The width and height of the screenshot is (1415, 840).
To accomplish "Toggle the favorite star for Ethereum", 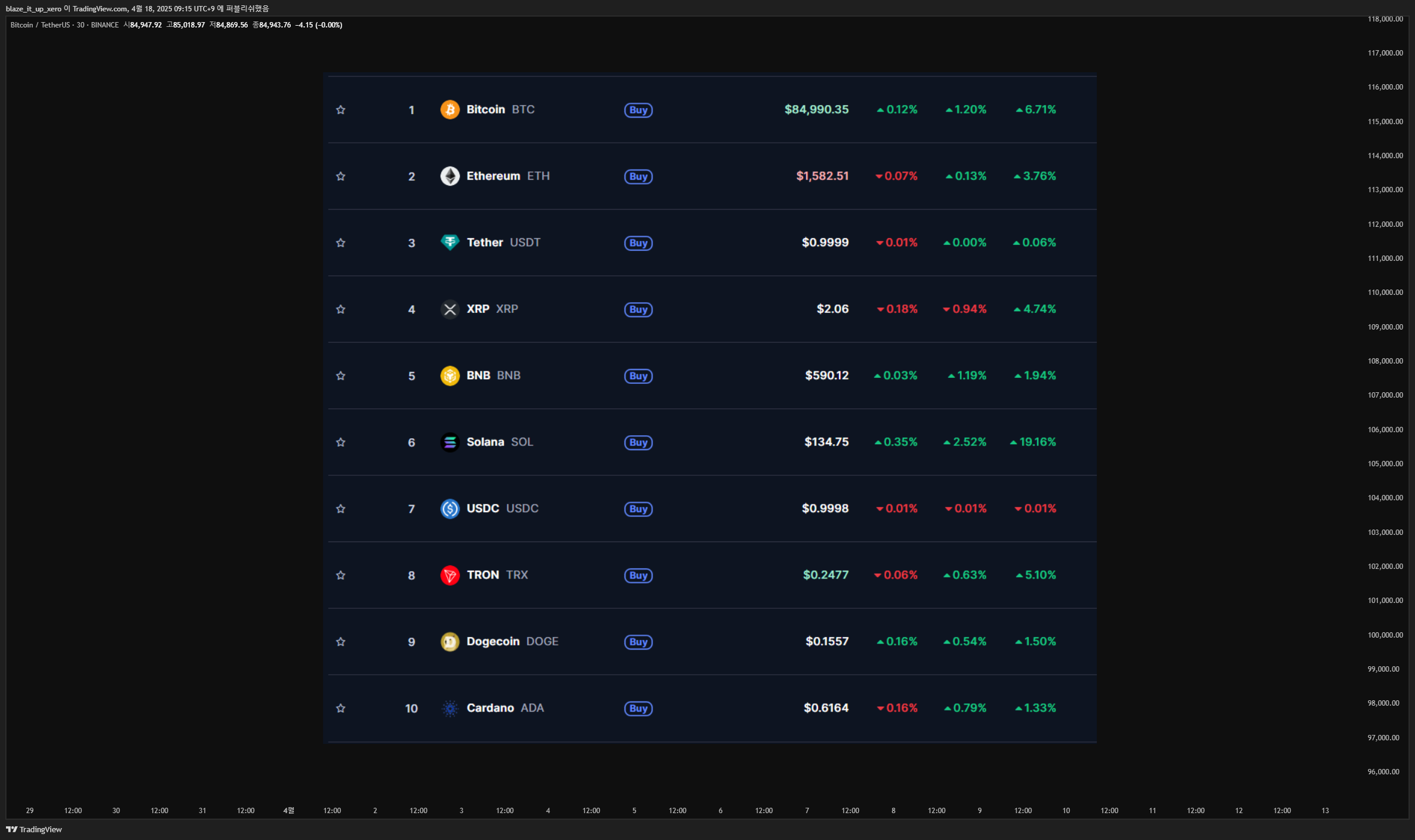I will coord(340,176).
